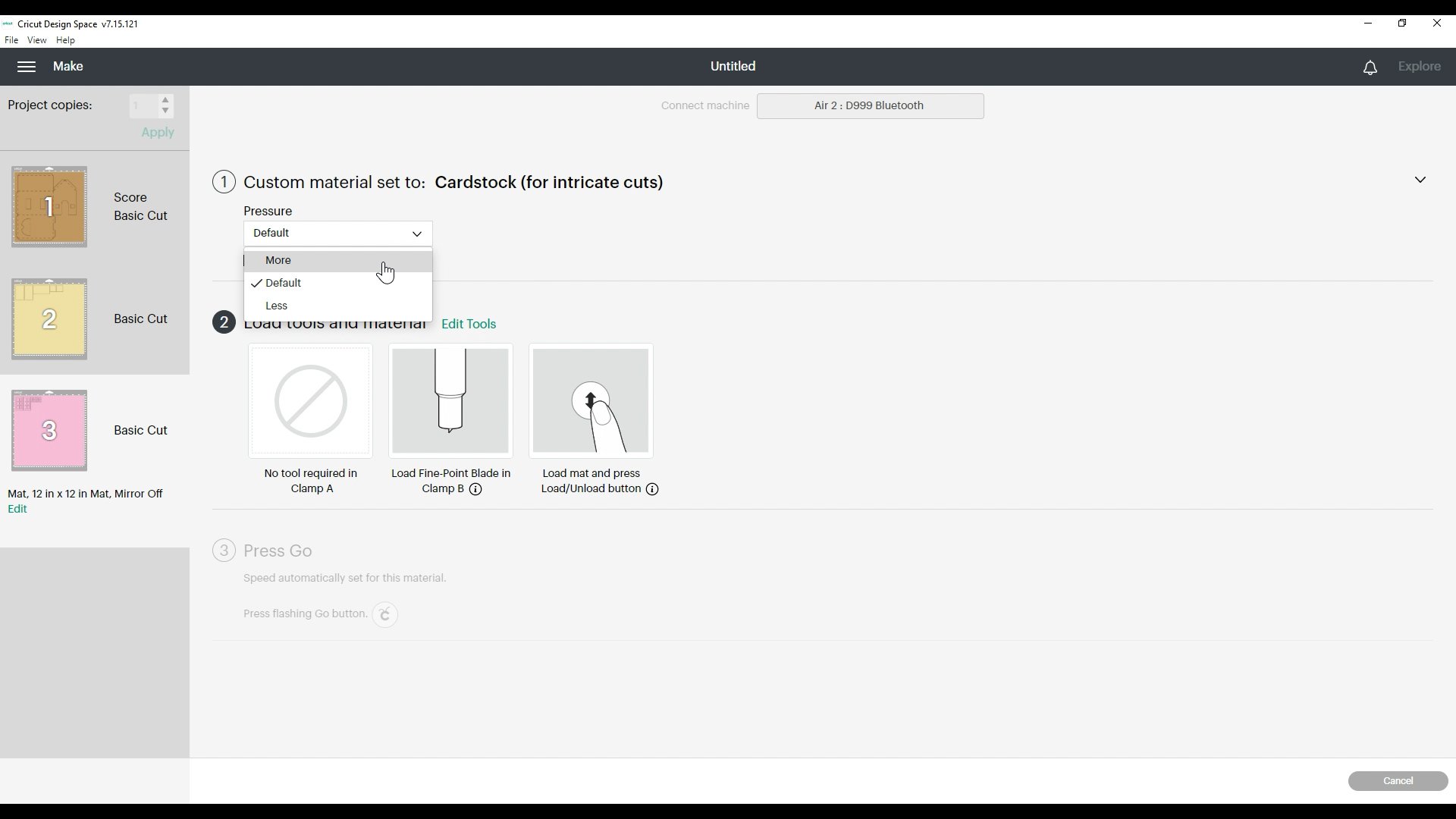Click the Make heading label
Image resolution: width=1456 pixels, height=819 pixels.
pyautogui.click(x=68, y=67)
